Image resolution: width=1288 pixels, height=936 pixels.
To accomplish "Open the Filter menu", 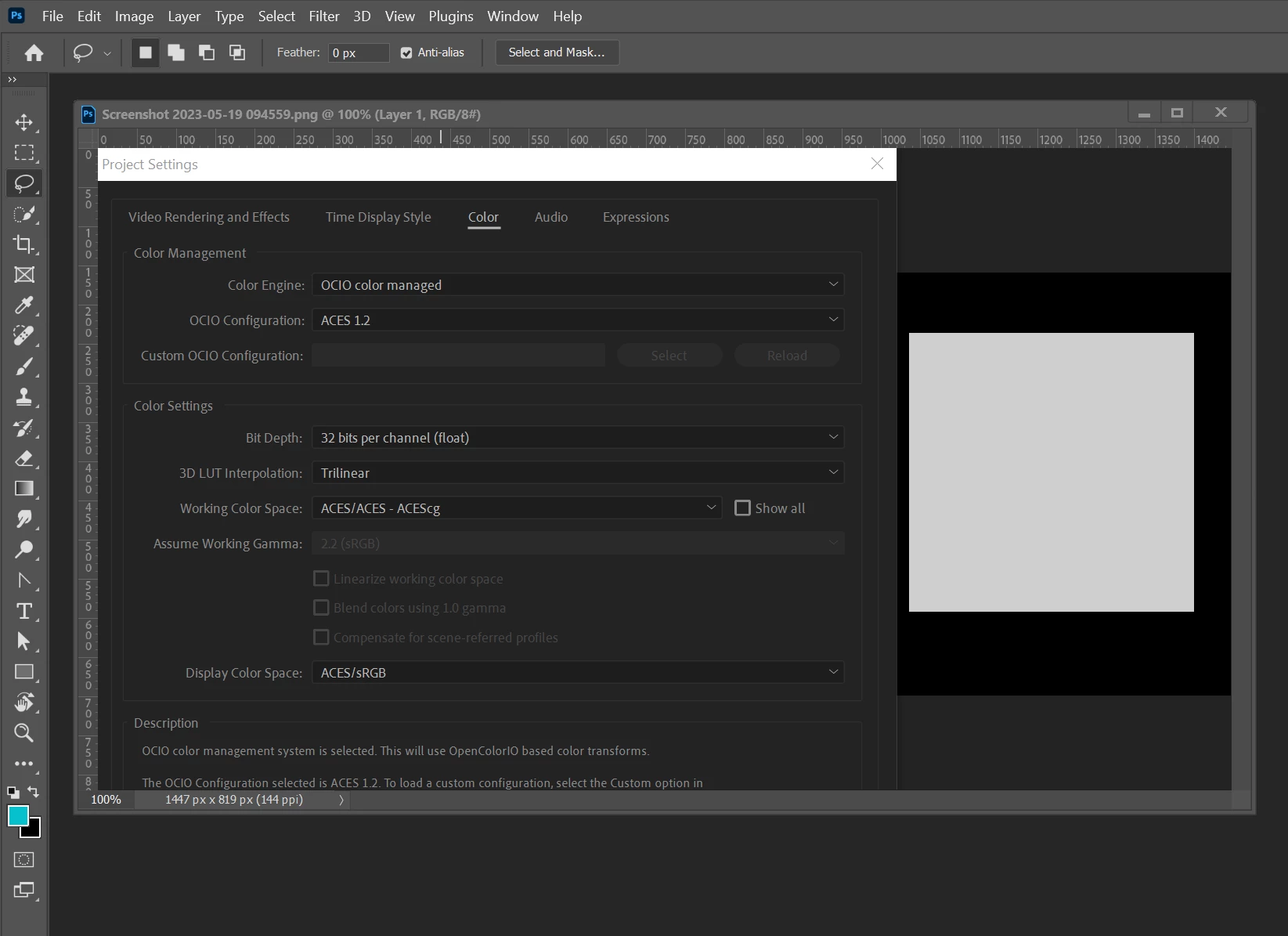I will (324, 16).
